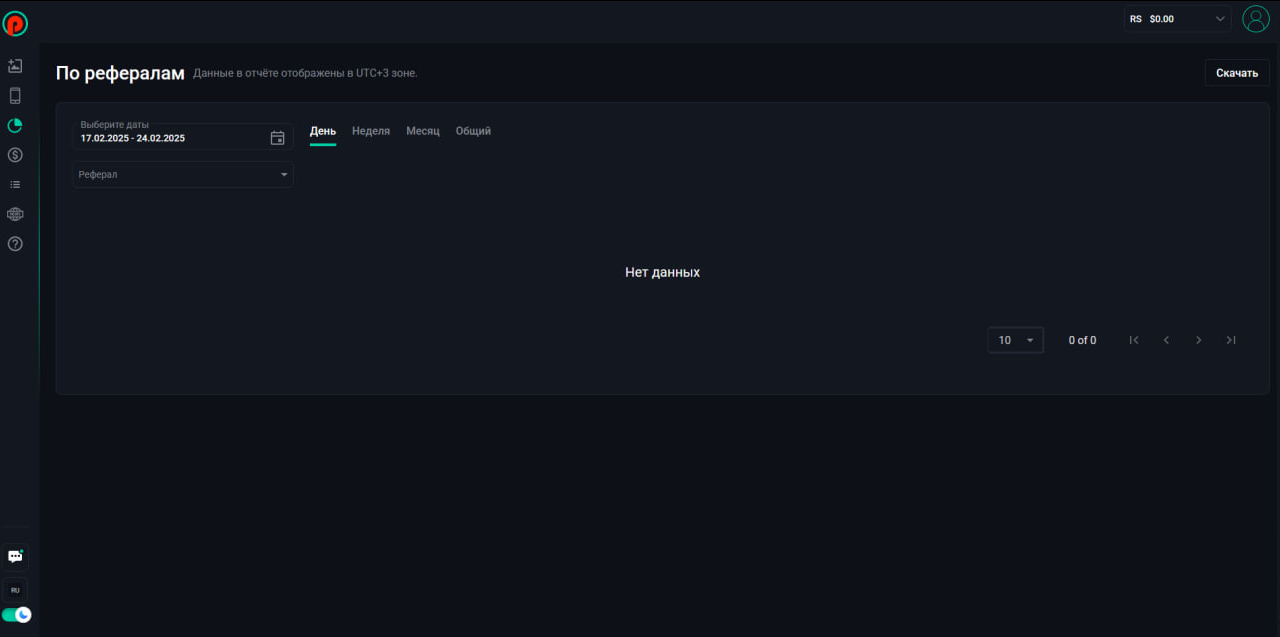Open the rows per page dropdown
The image size is (1280, 637).
[1015, 340]
